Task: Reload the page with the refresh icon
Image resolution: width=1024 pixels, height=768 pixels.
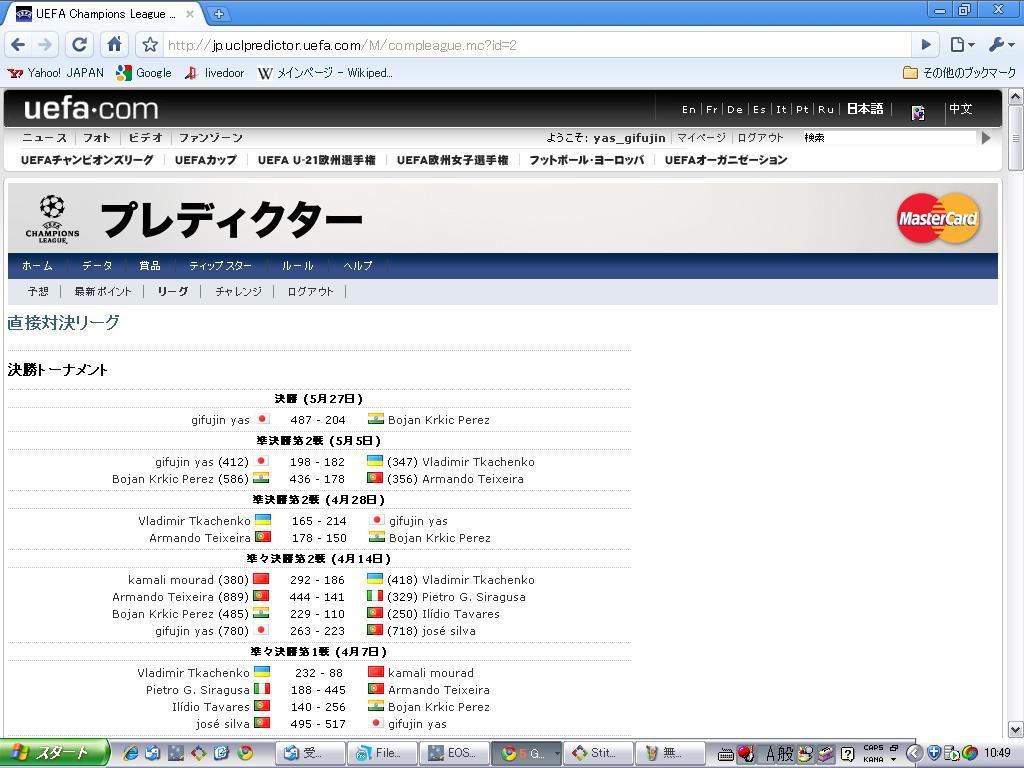Action: coord(80,44)
